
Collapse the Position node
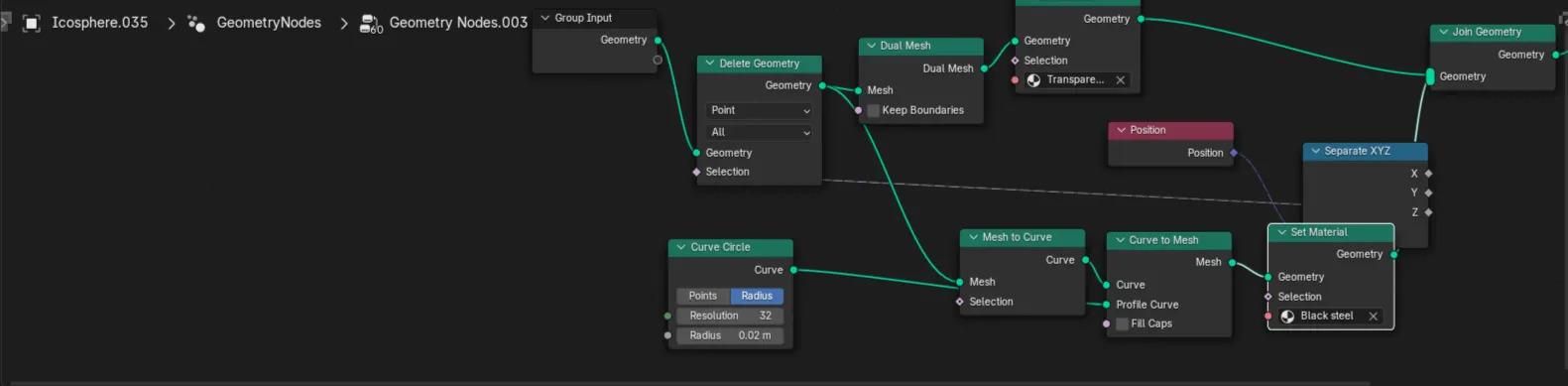[x=1121, y=130]
